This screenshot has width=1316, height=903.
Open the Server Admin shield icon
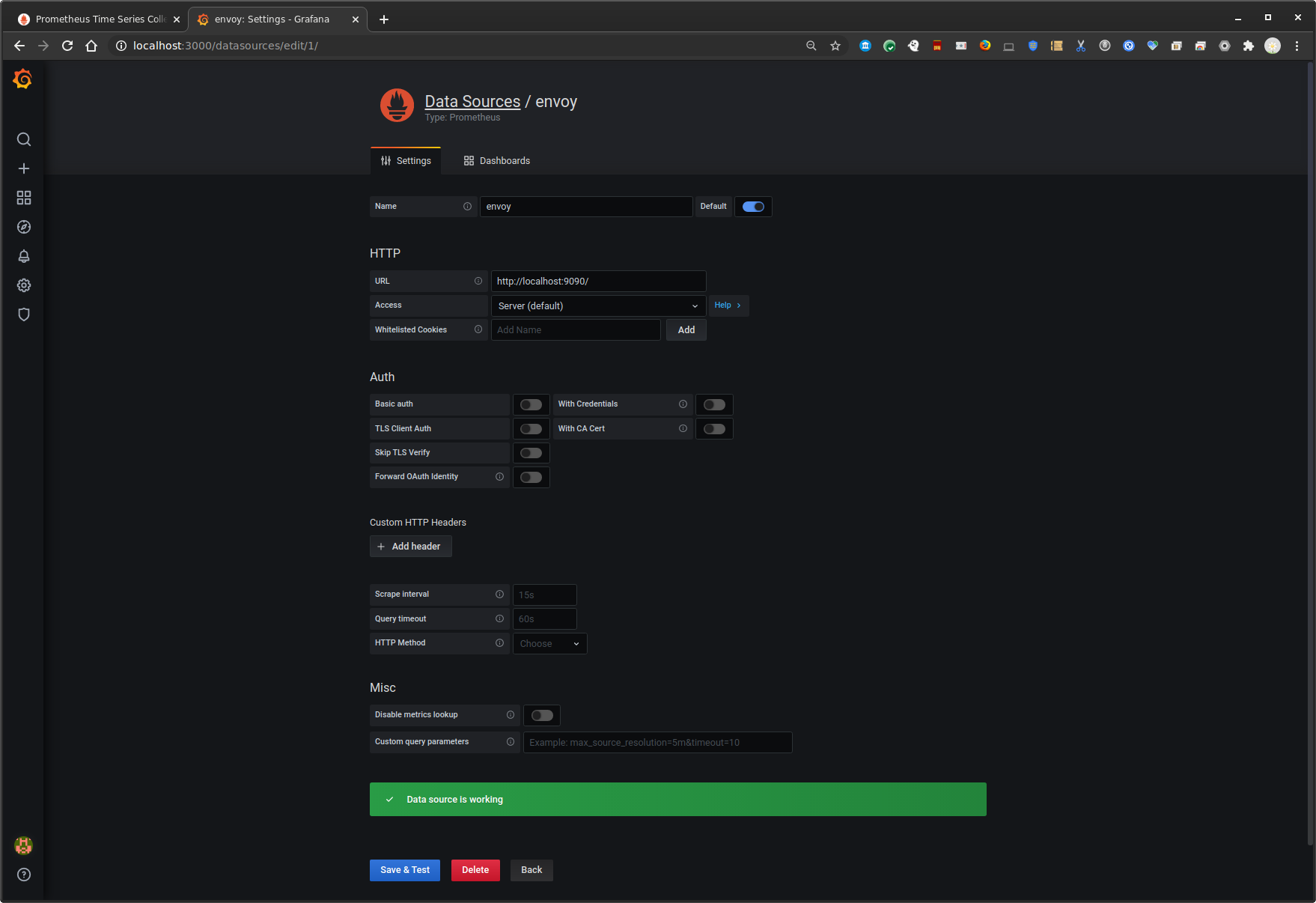click(x=24, y=314)
